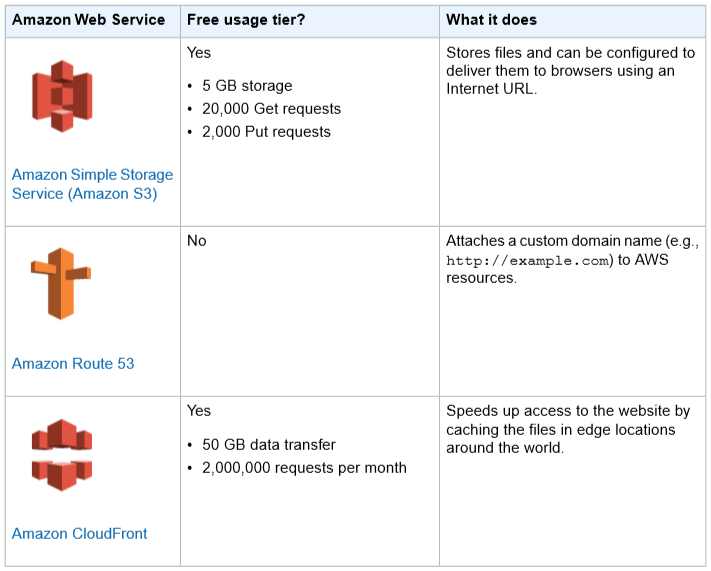Click the http://example.com code text
Image resolution: width=711 pixels, height=571 pixels.
[529, 260]
